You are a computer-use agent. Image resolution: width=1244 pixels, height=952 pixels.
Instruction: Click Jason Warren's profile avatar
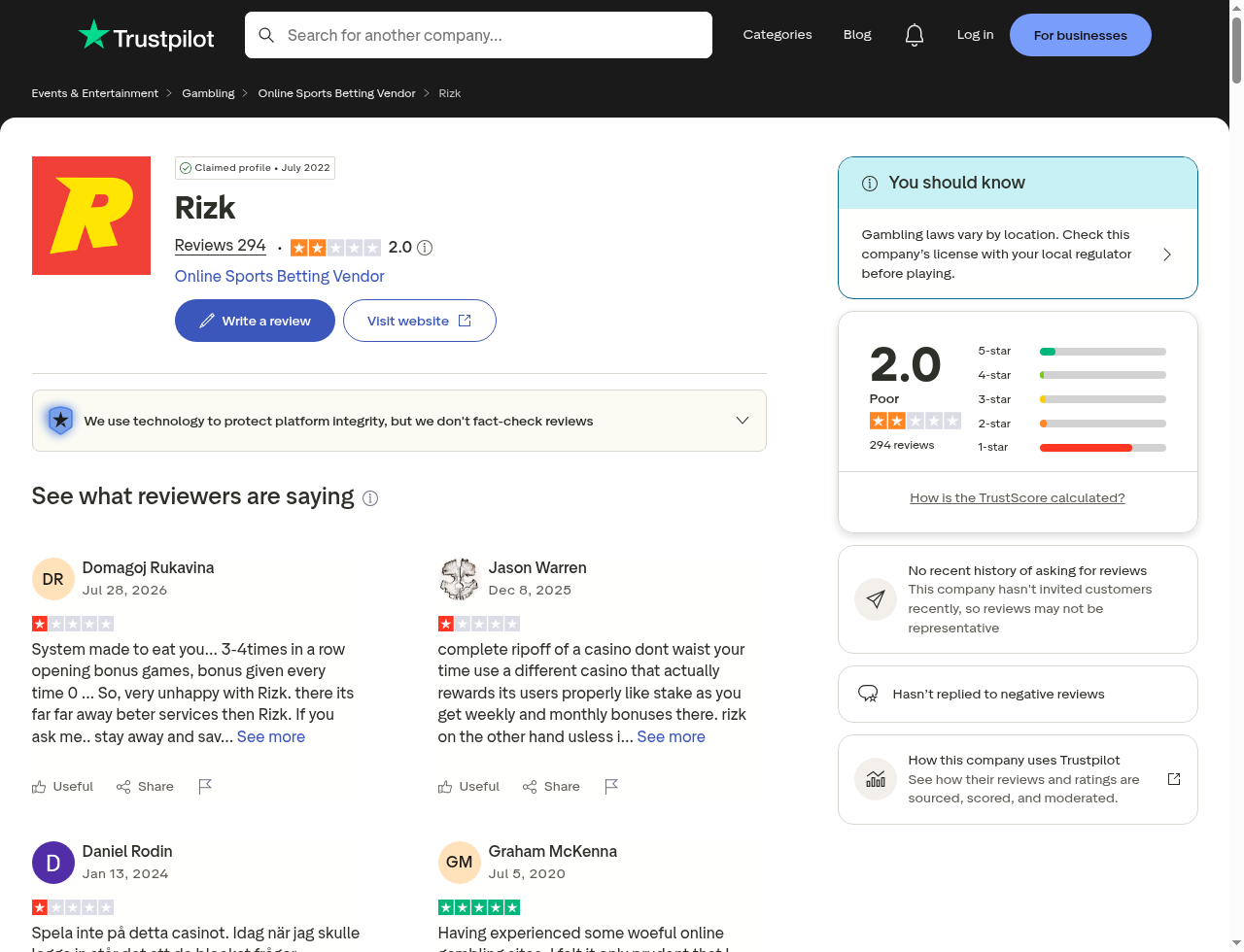460,579
